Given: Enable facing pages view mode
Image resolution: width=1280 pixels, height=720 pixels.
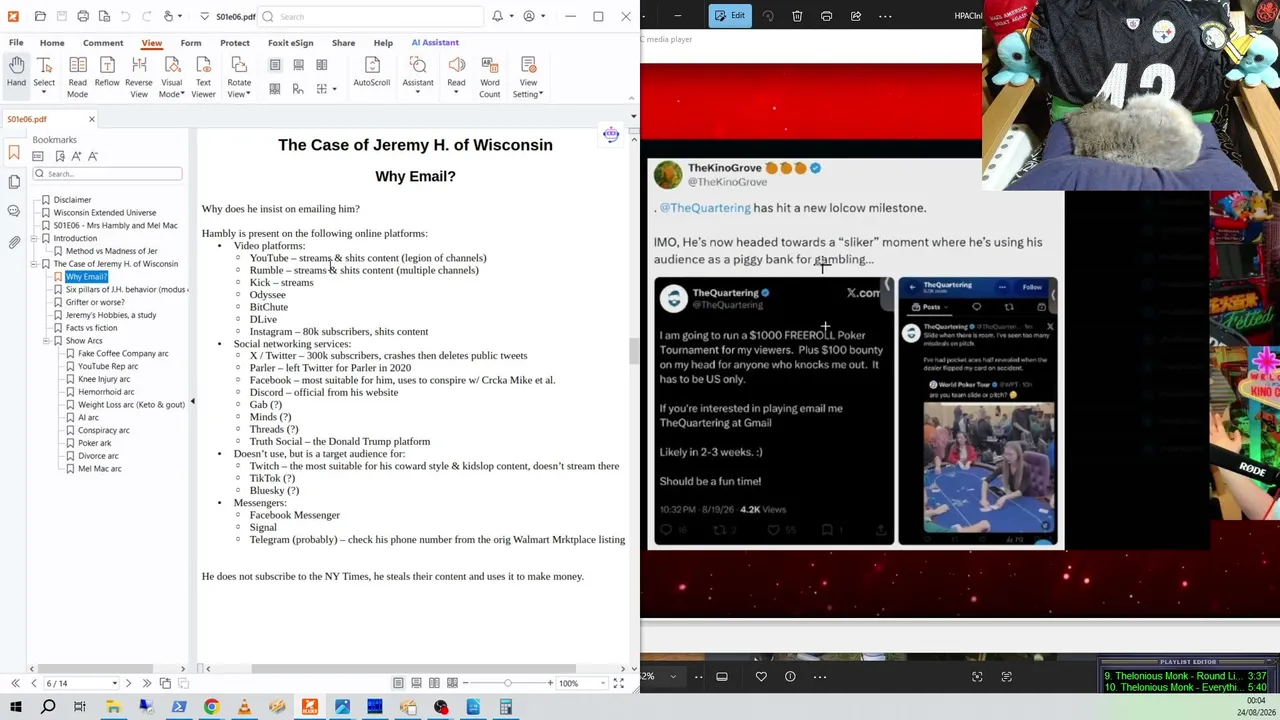Looking at the screenshot, I should pos(434,683).
